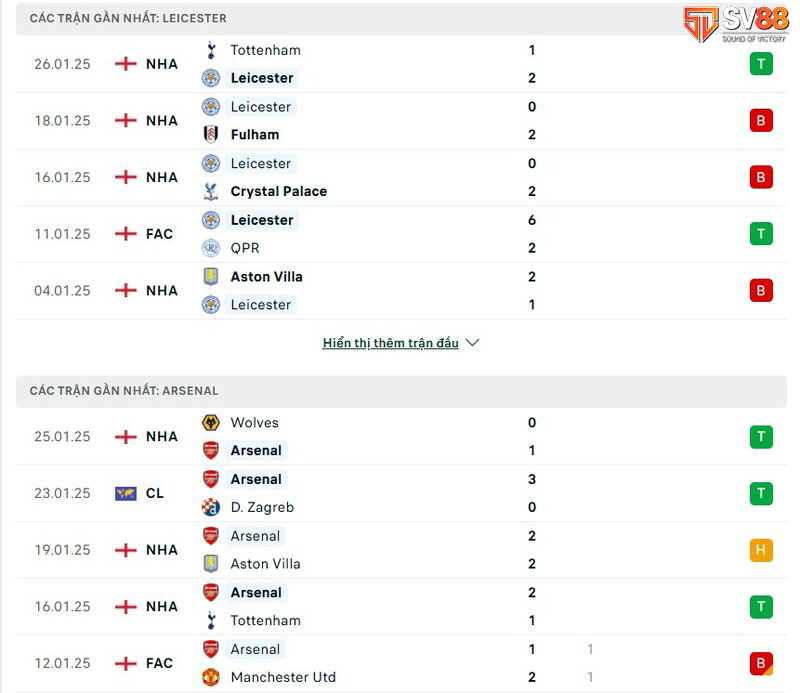This screenshot has height=693, width=800.
Task: Open the Các trận gần nhất: Arsenal header
Action: point(124,391)
